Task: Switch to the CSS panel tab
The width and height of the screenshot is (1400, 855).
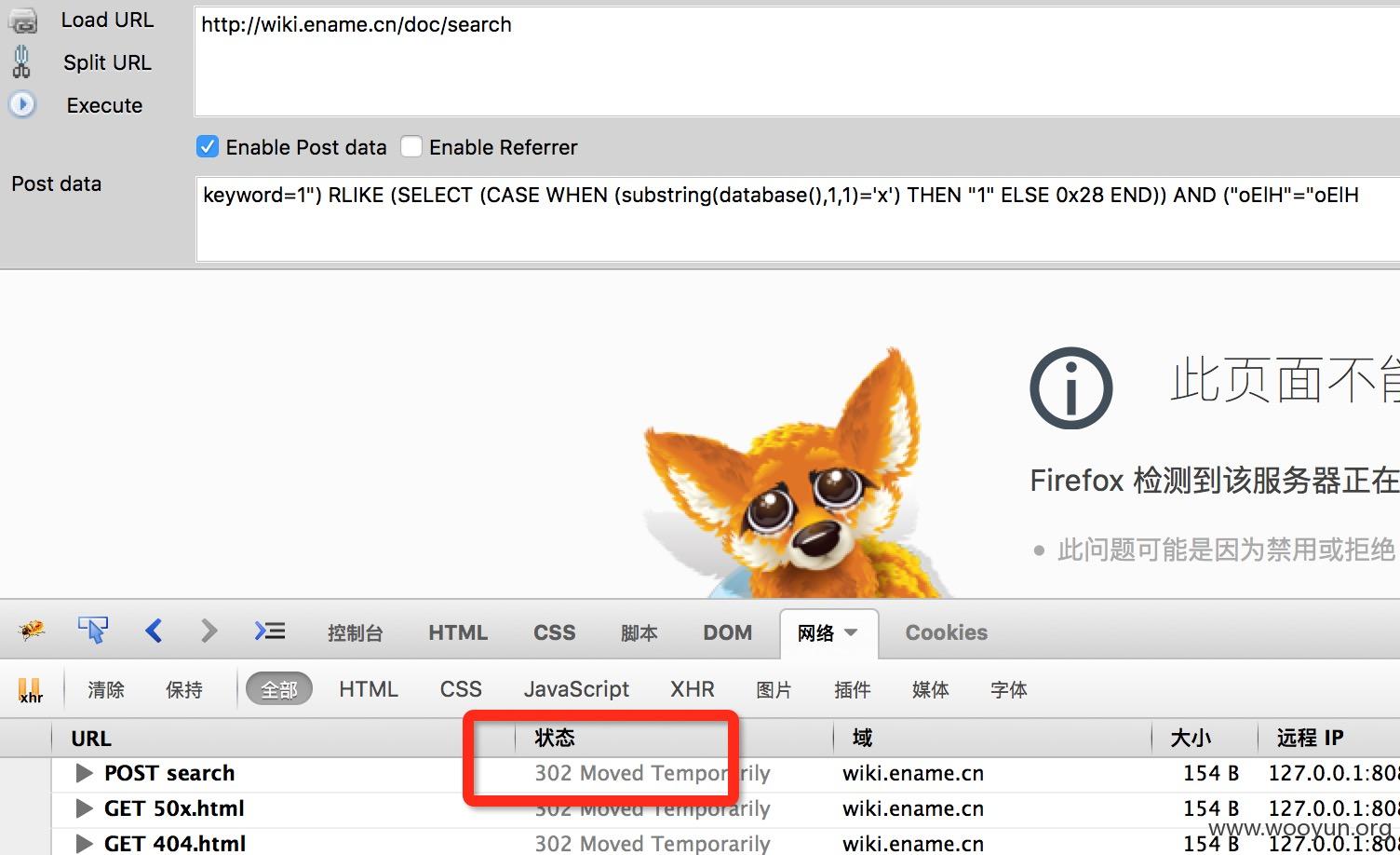Action: (x=555, y=632)
